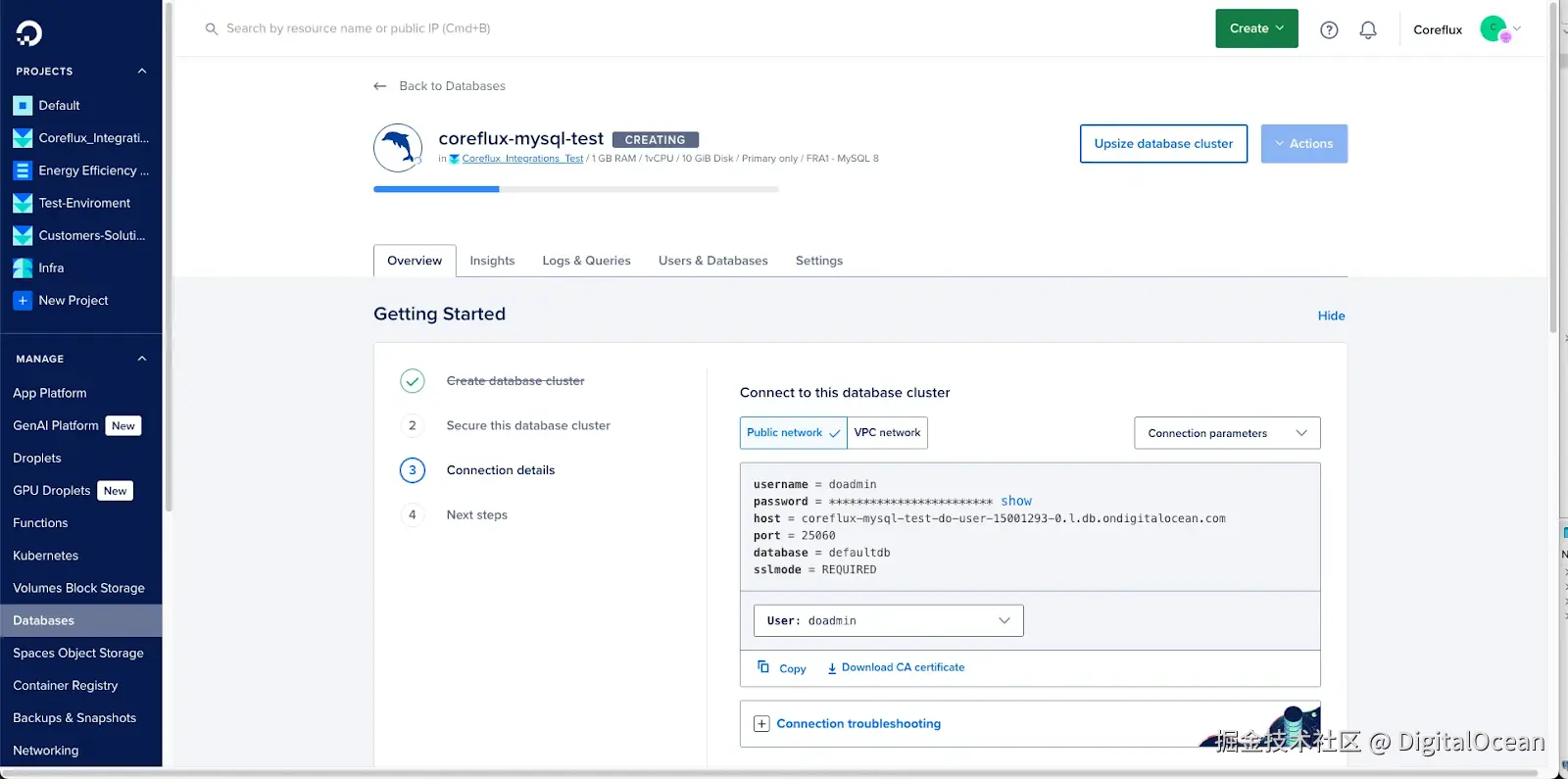The image size is (1568, 779).
Task: Open the Logs & Queries tab
Action: tap(586, 261)
